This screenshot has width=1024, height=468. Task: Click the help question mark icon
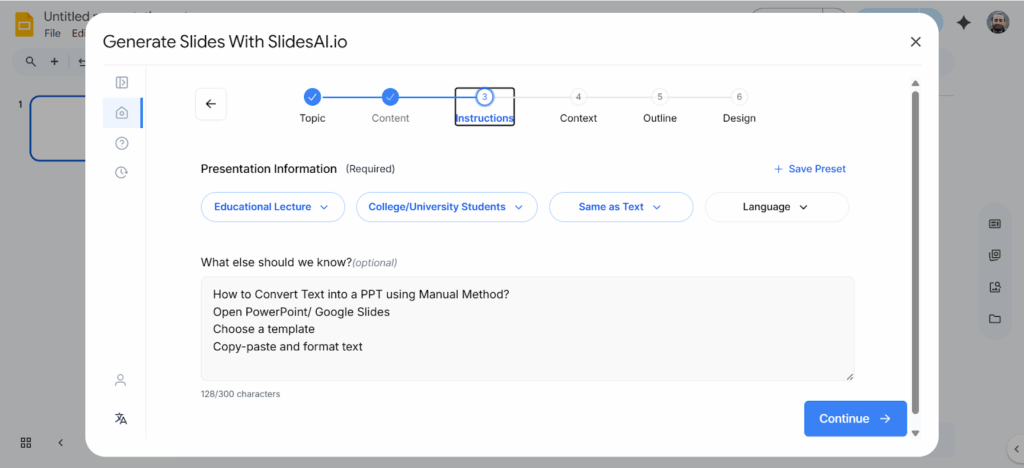[x=122, y=143]
